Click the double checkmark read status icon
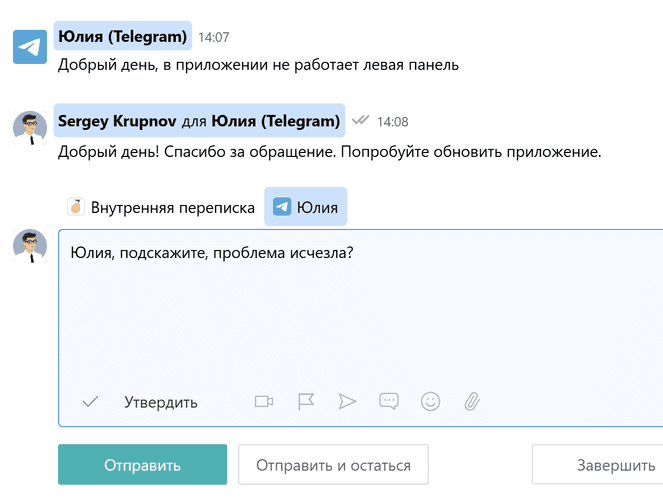 click(x=360, y=121)
